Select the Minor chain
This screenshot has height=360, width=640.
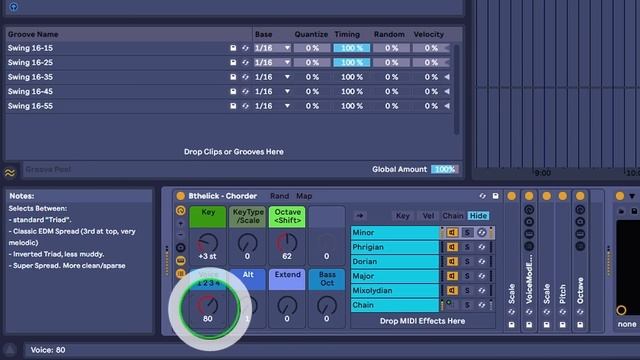[x=395, y=233]
